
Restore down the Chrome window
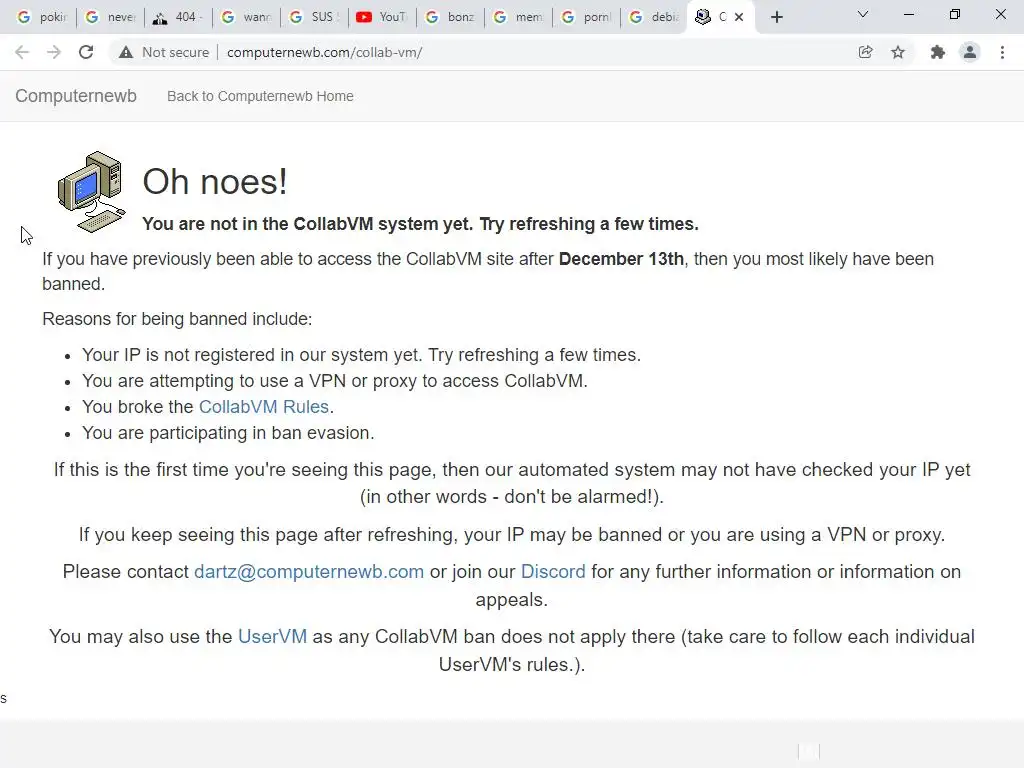click(955, 14)
